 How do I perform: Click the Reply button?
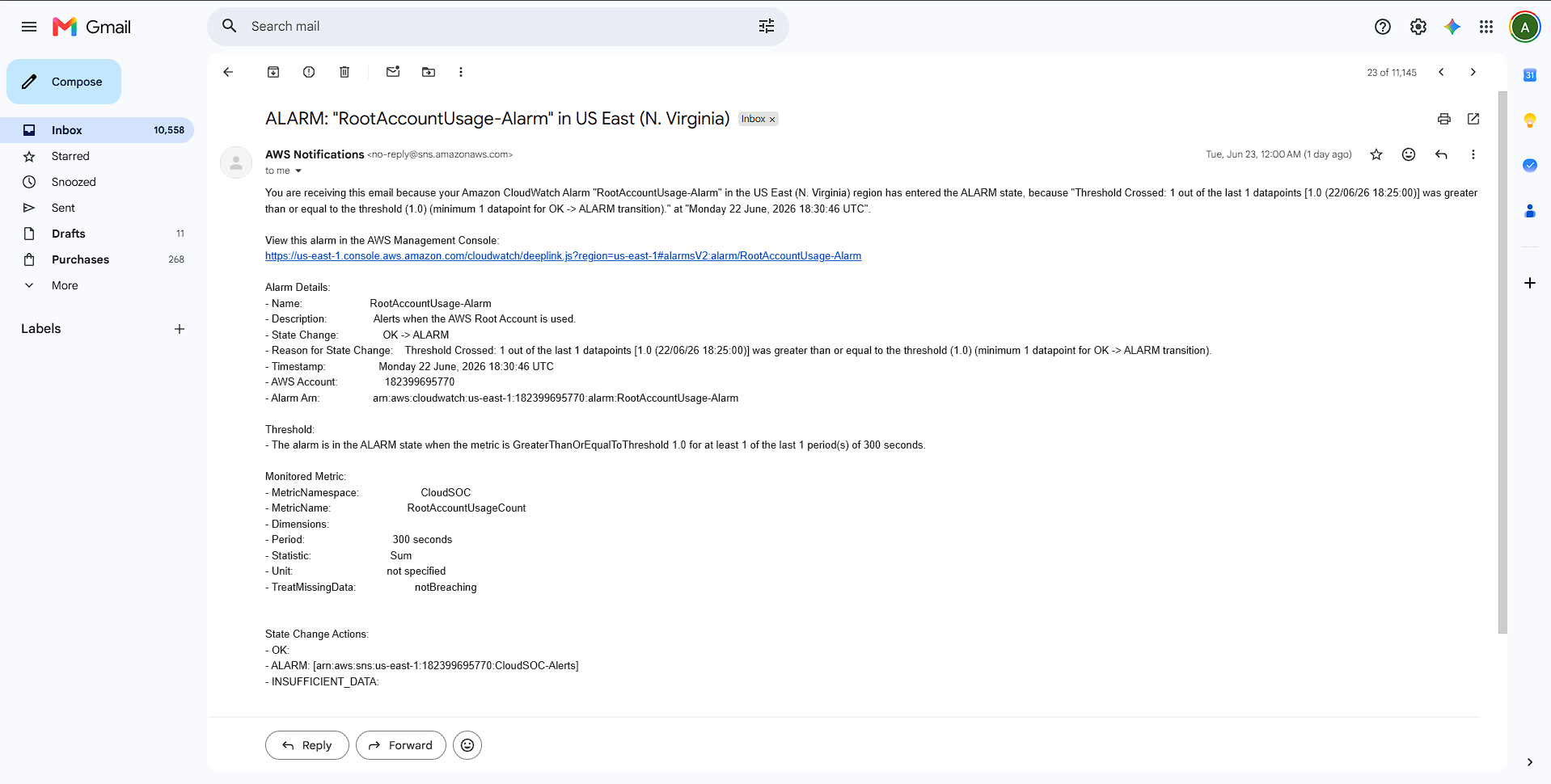click(307, 745)
